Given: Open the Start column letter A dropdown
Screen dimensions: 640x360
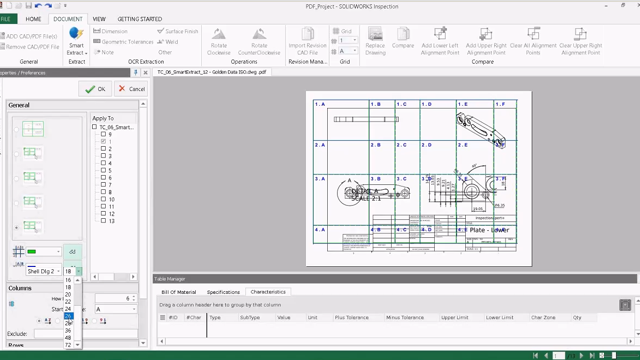Looking at the screenshot, I should tap(116, 309).
